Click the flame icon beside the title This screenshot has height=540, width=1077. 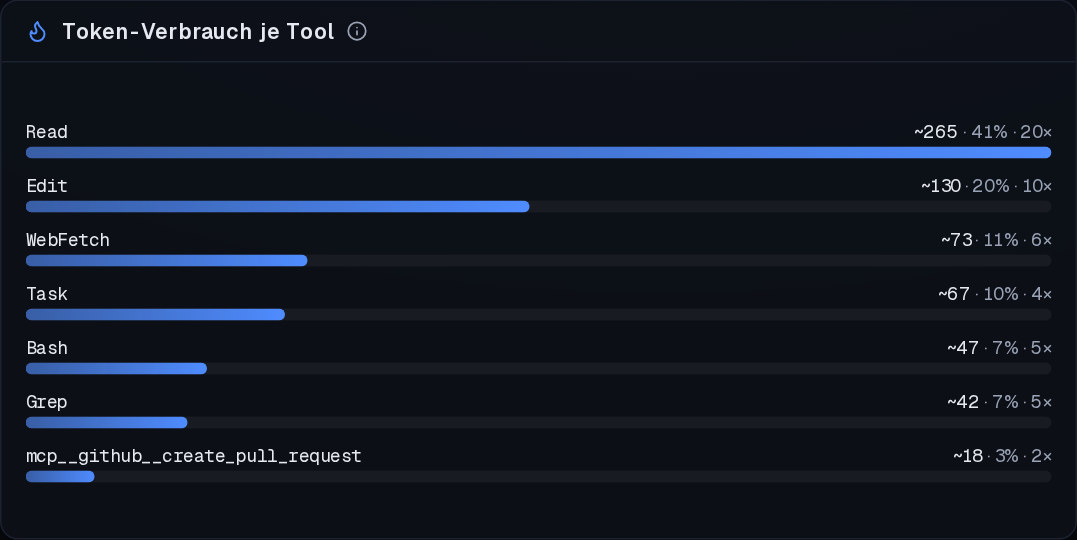(38, 32)
